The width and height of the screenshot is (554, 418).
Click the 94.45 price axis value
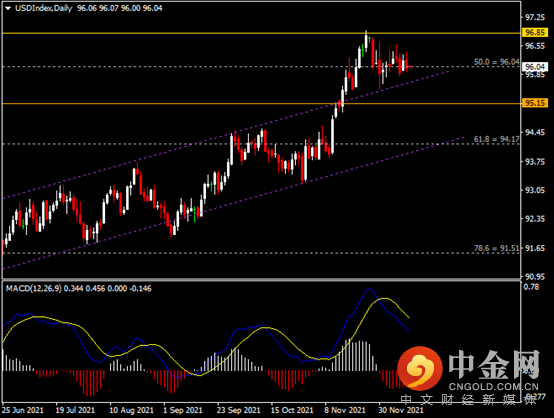pos(535,133)
